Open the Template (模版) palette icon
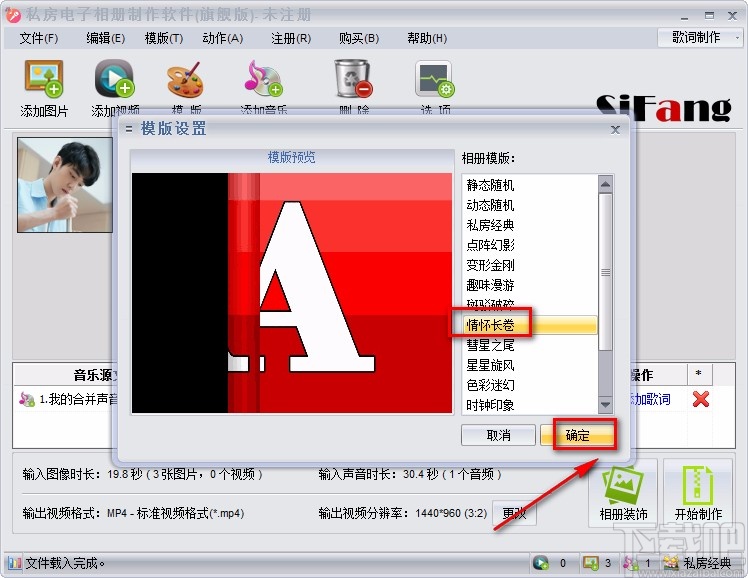 pyautogui.click(x=186, y=80)
